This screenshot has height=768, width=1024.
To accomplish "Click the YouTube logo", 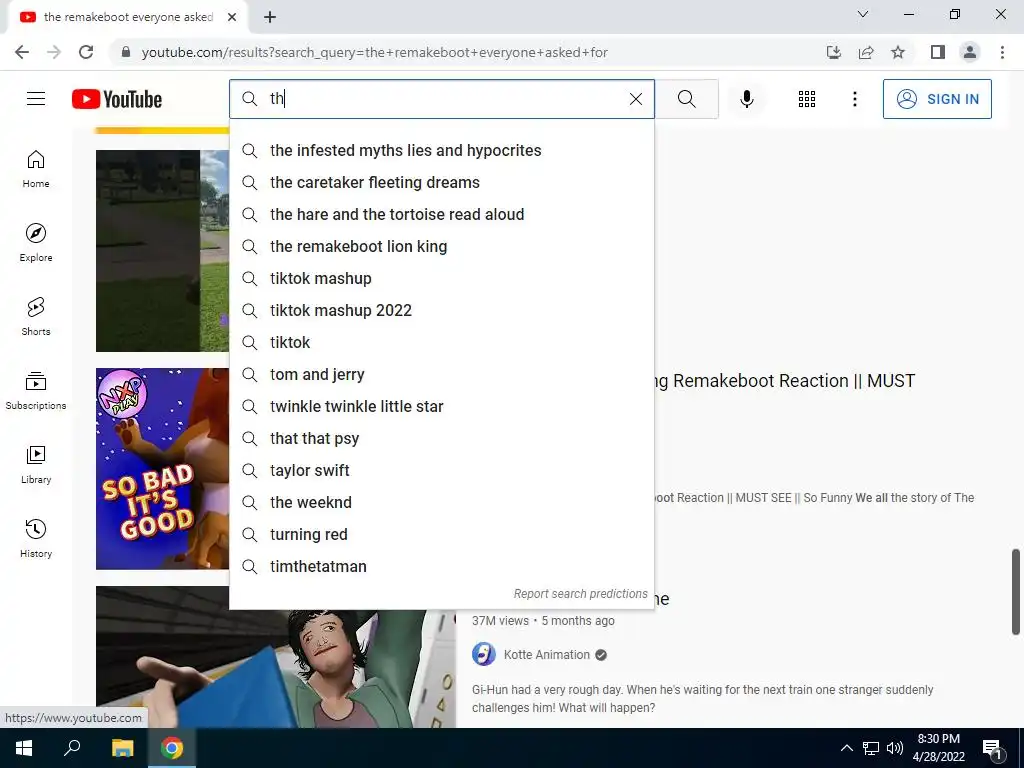I will point(117,99).
